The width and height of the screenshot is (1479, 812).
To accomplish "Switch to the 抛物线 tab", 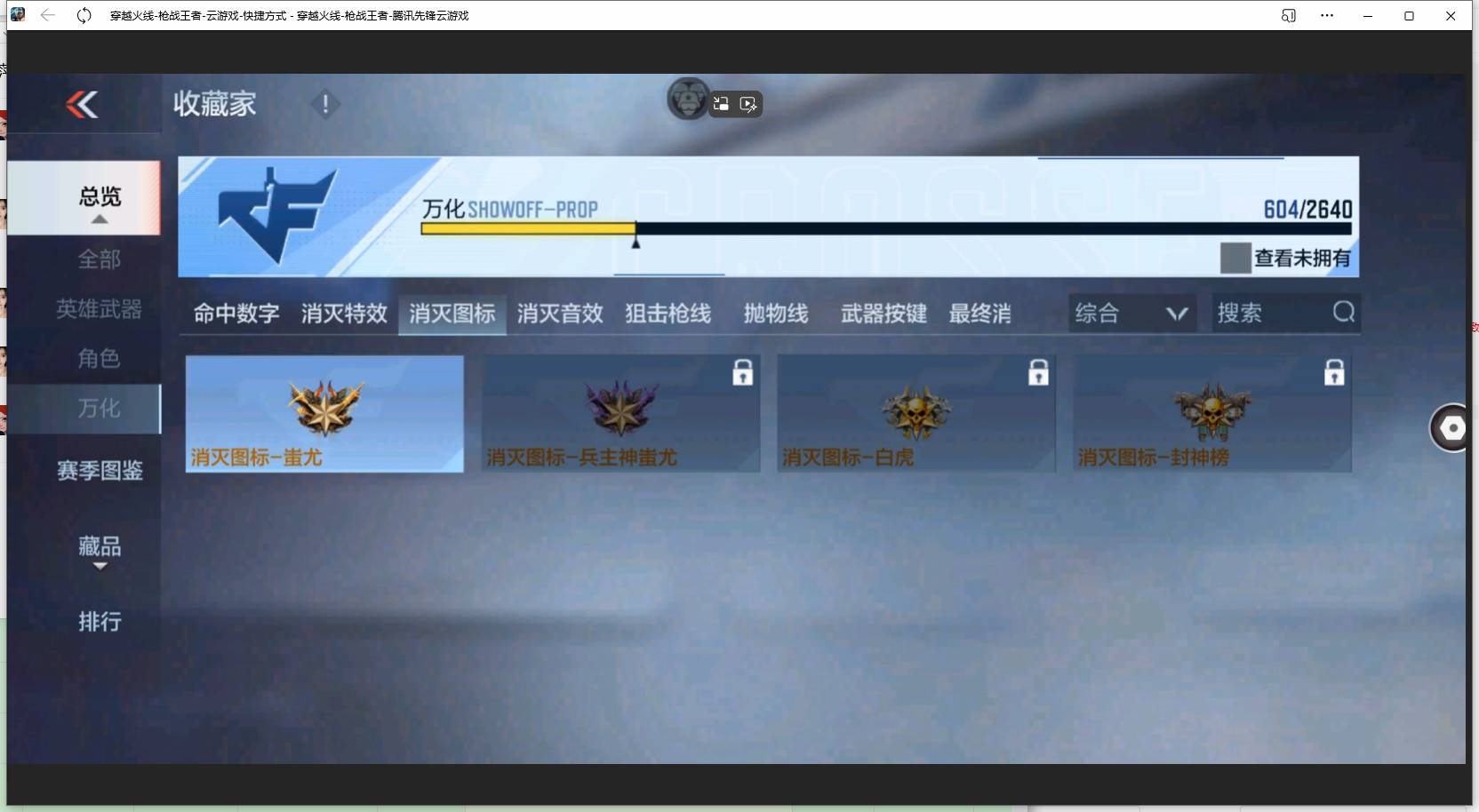I will click(776, 314).
